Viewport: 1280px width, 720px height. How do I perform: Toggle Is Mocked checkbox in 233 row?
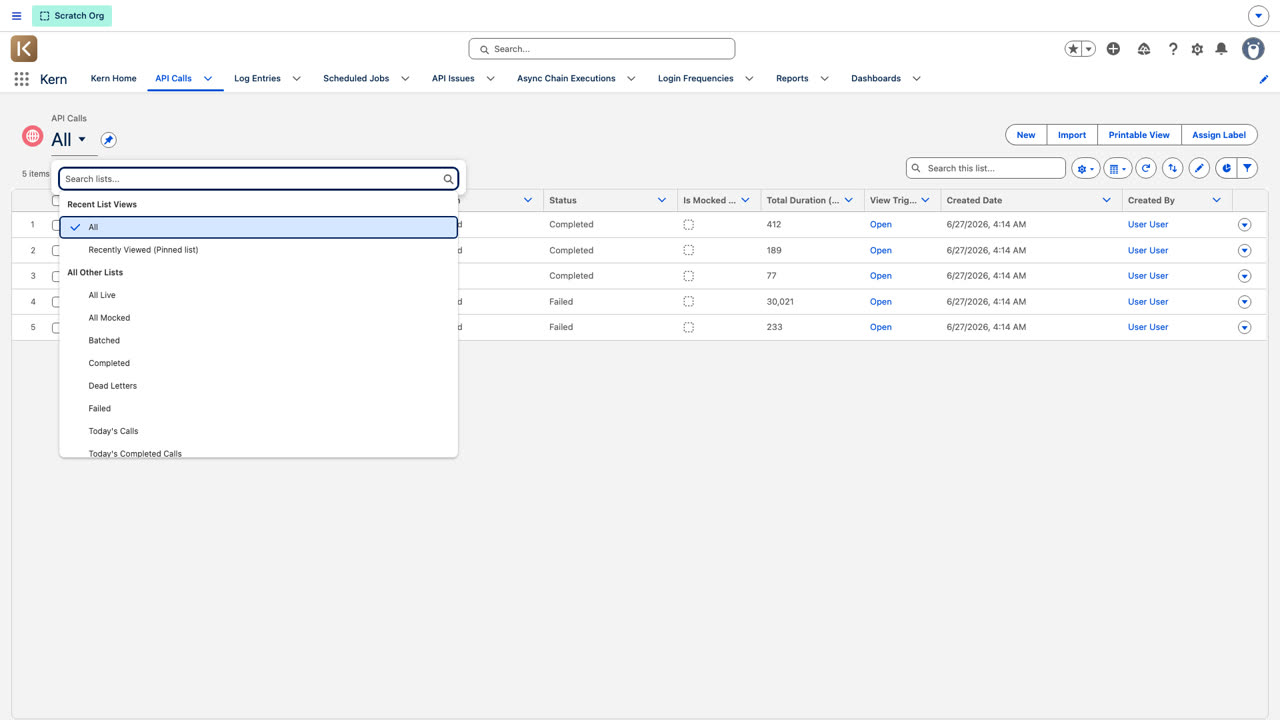pyautogui.click(x=688, y=327)
